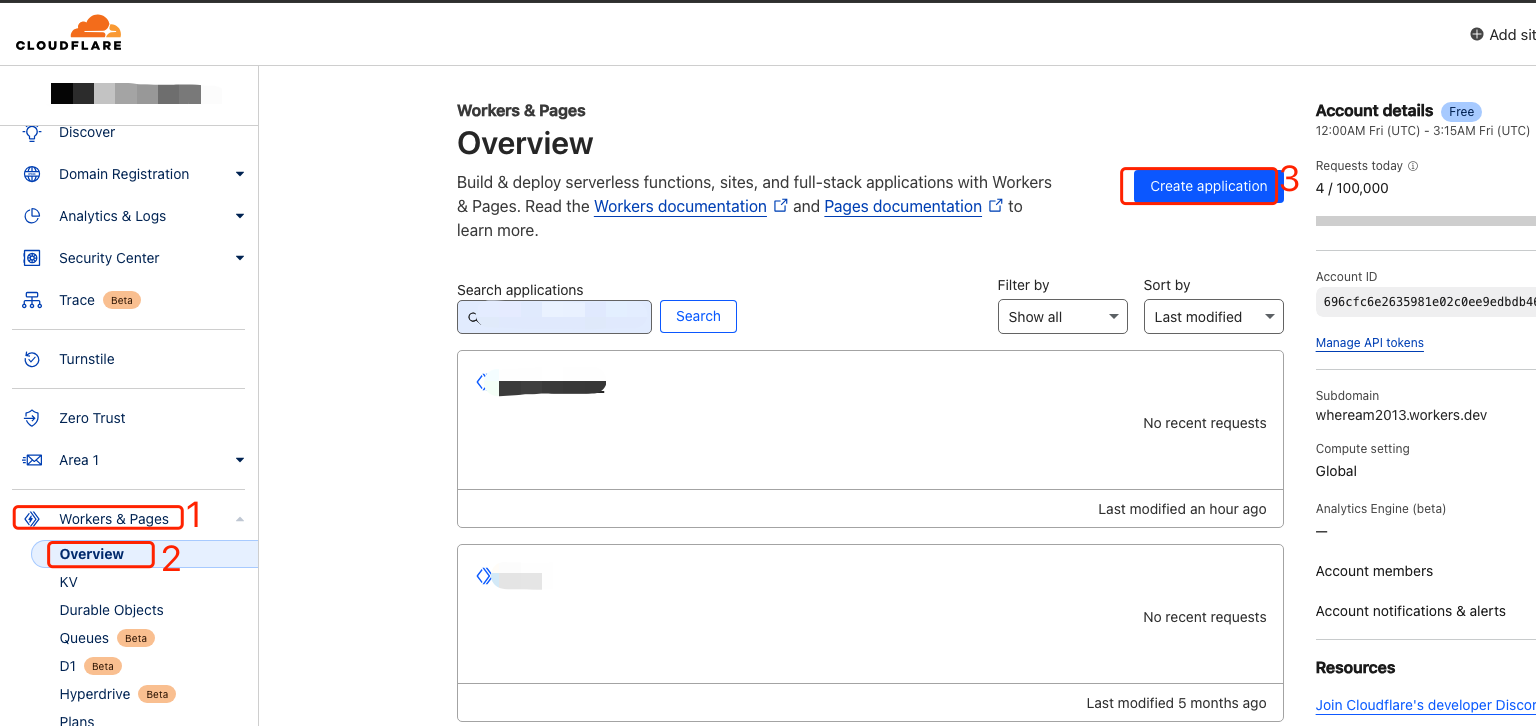Screen dimensions: 1536x726
Task: Open D1 Beta in the sidebar
Action: click(90, 666)
